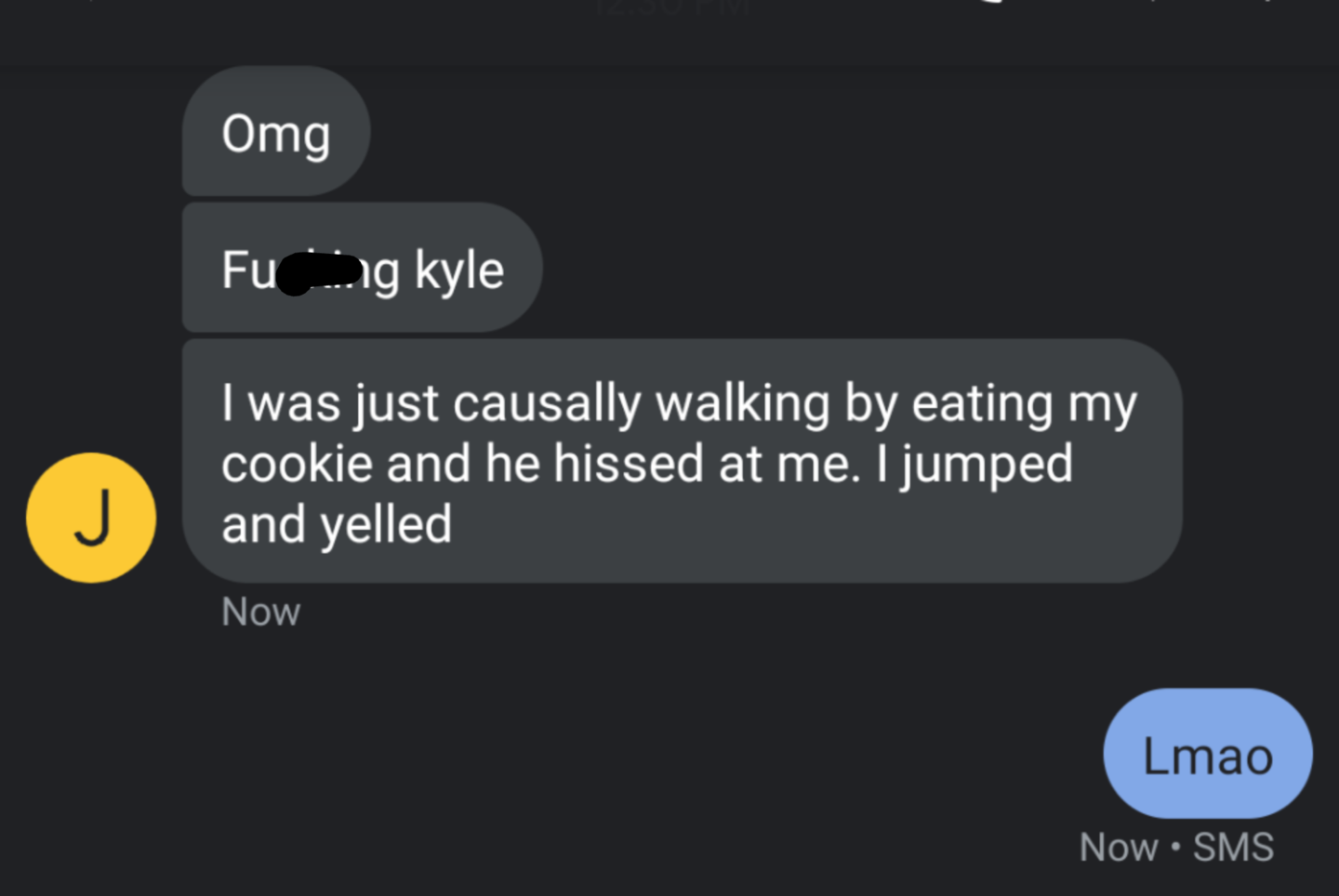This screenshot has width=1339, height=896.
Task: Tap the blue "Lmao" sent message
Action: (x=1207, y=755)
